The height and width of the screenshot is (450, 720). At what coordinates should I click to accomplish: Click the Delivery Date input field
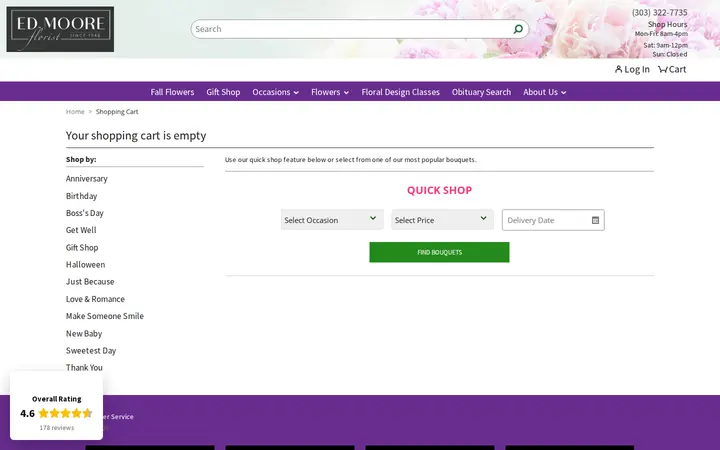553,220
